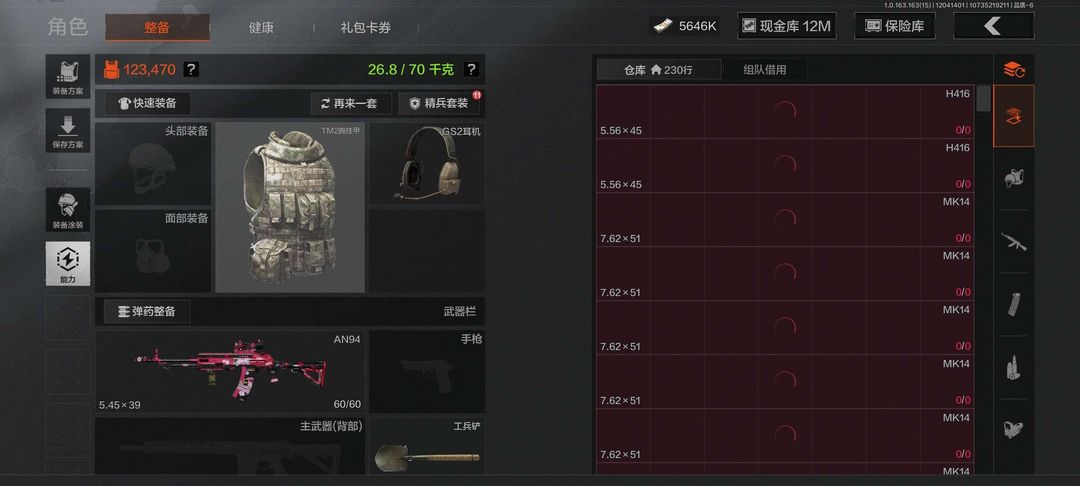Open the 现金库 12M cash vault
Viewport: 1080px width, 486px height.
click(787, 26)
